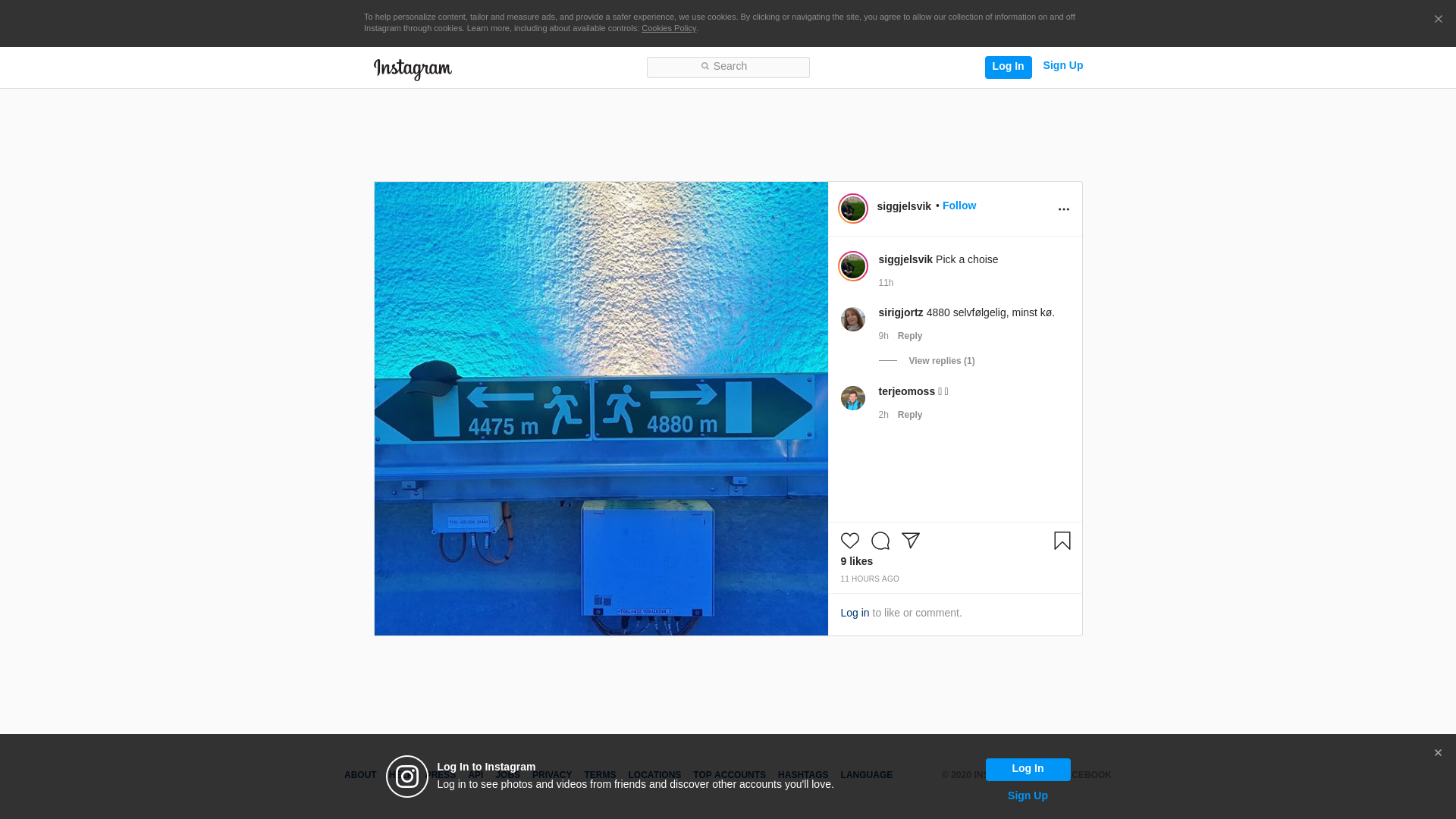1456x819 pixels.
Task: Open the three-dot more options menu
Action: [x=1063, y=209]
